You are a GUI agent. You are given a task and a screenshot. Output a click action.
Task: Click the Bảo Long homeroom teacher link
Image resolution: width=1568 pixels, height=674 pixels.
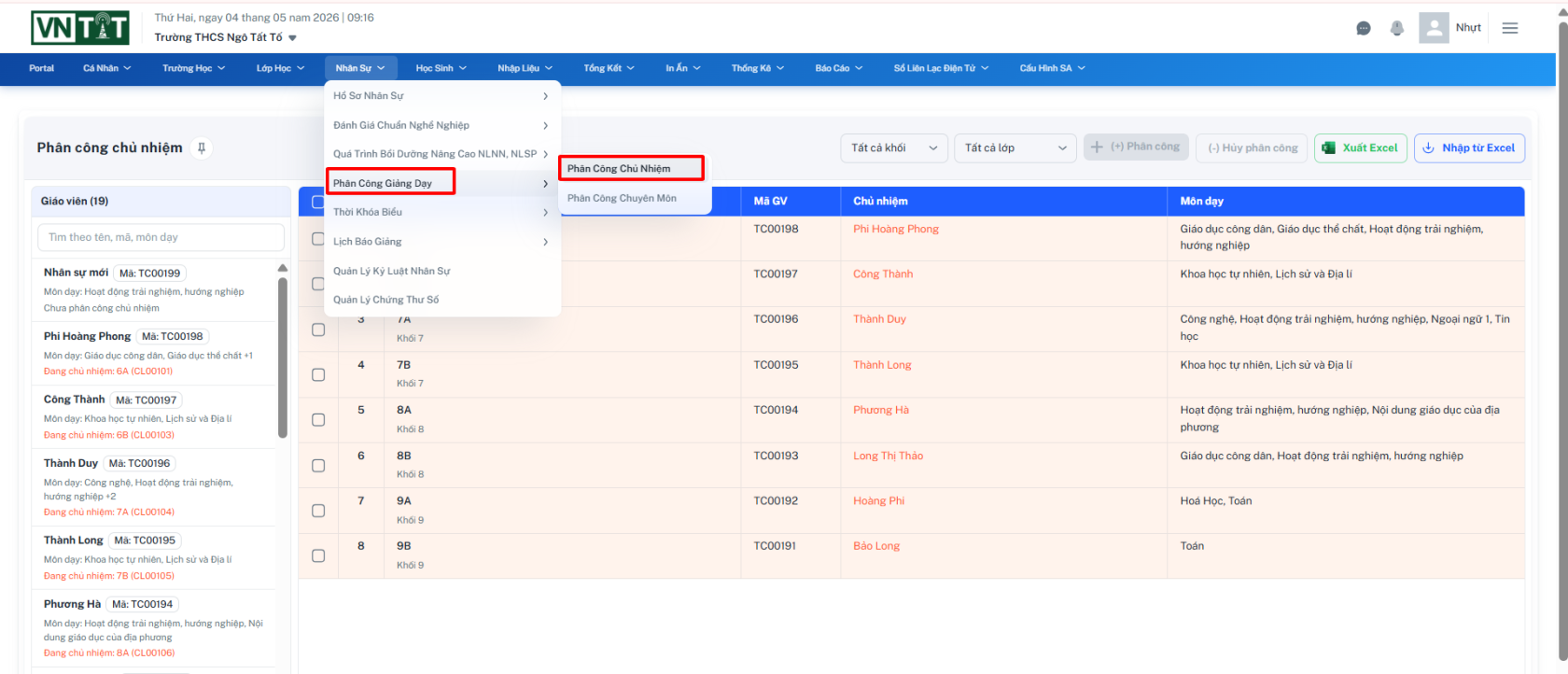(x=876, y=546)
